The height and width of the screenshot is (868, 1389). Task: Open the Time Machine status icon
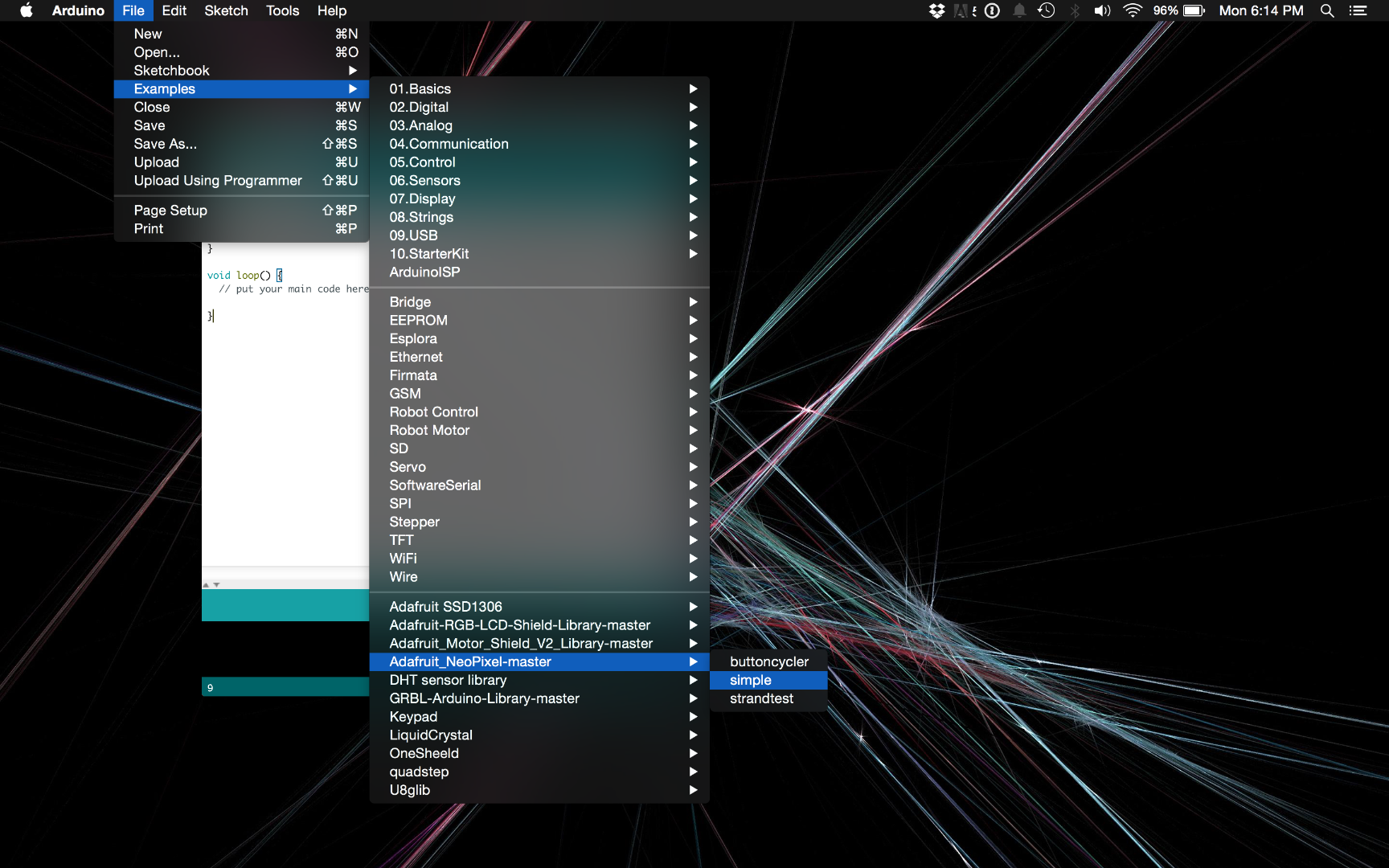coord(1046,10)
